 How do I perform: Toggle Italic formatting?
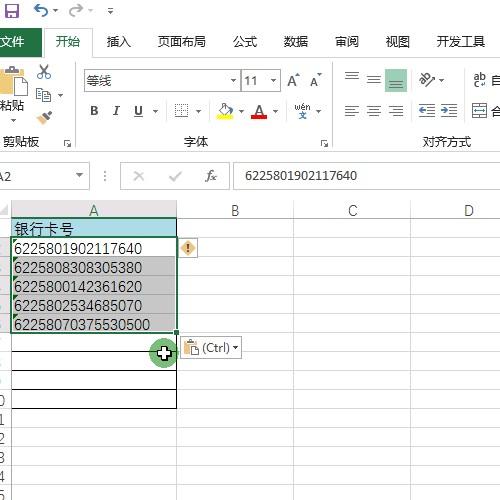116,111
